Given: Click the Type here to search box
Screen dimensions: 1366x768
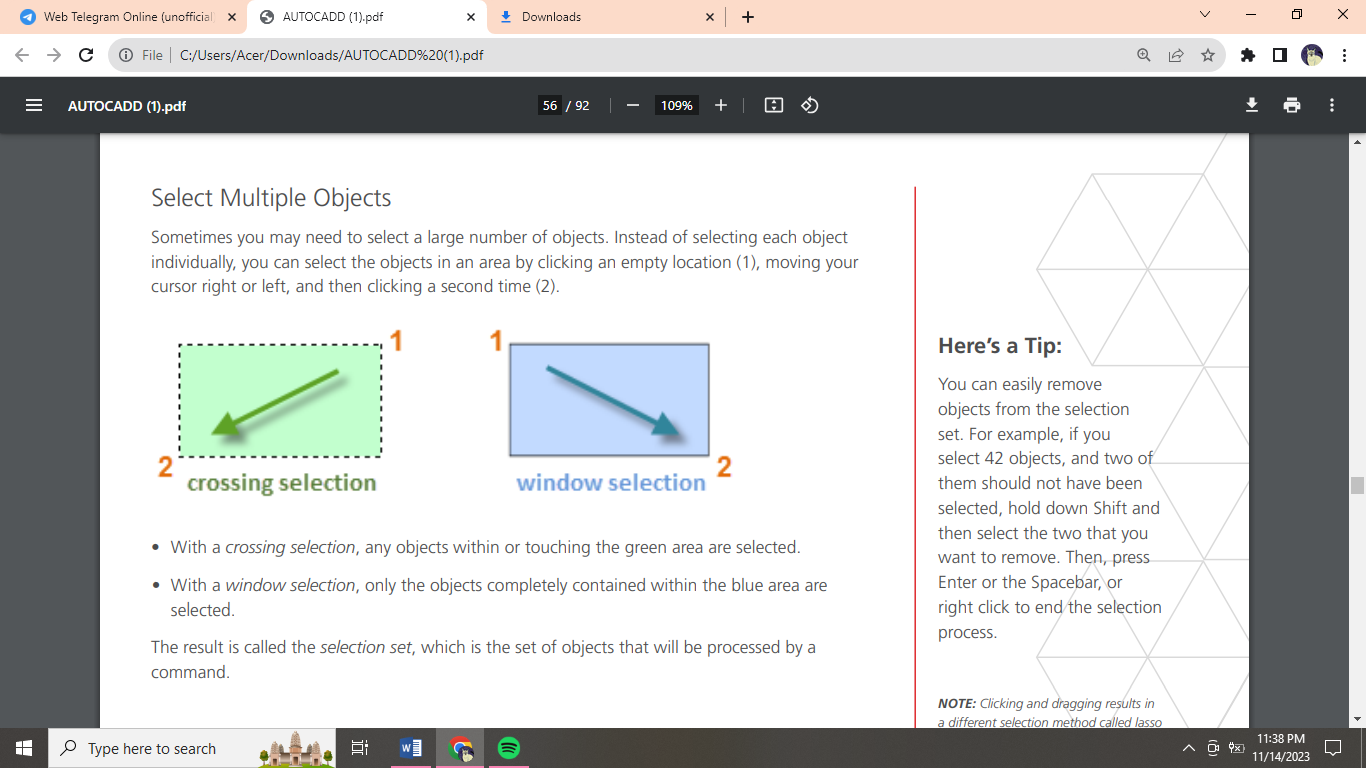Looking at the screenshot, I should click(192, 748).
